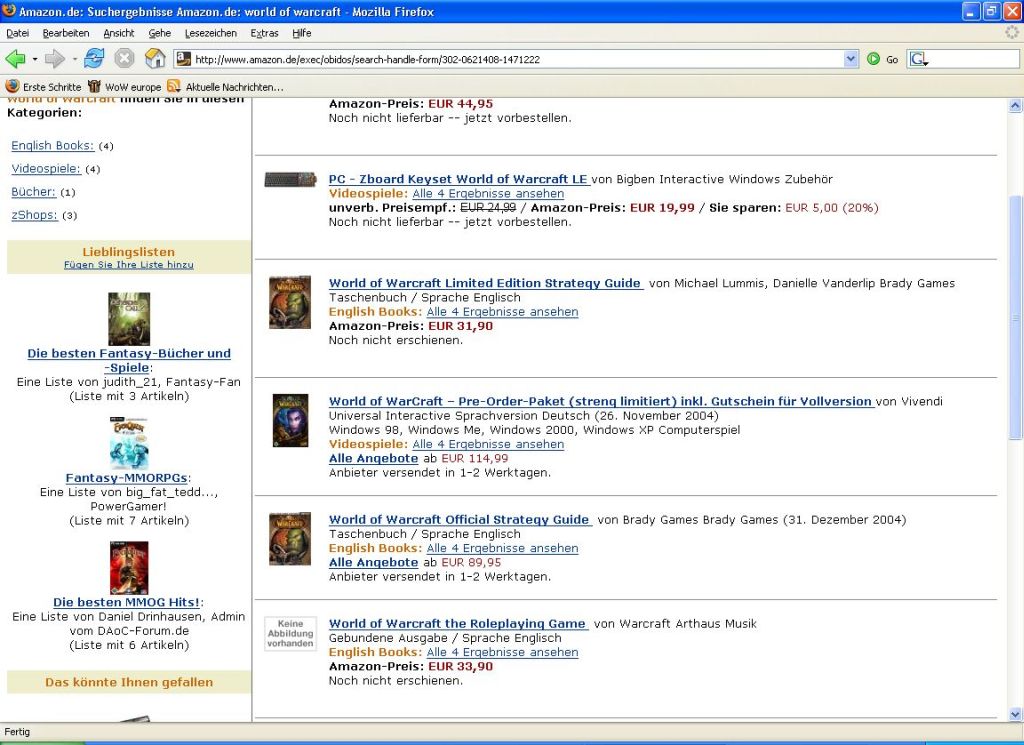
Task: Open the Bücher category link
Action: (x=33, y=192)
